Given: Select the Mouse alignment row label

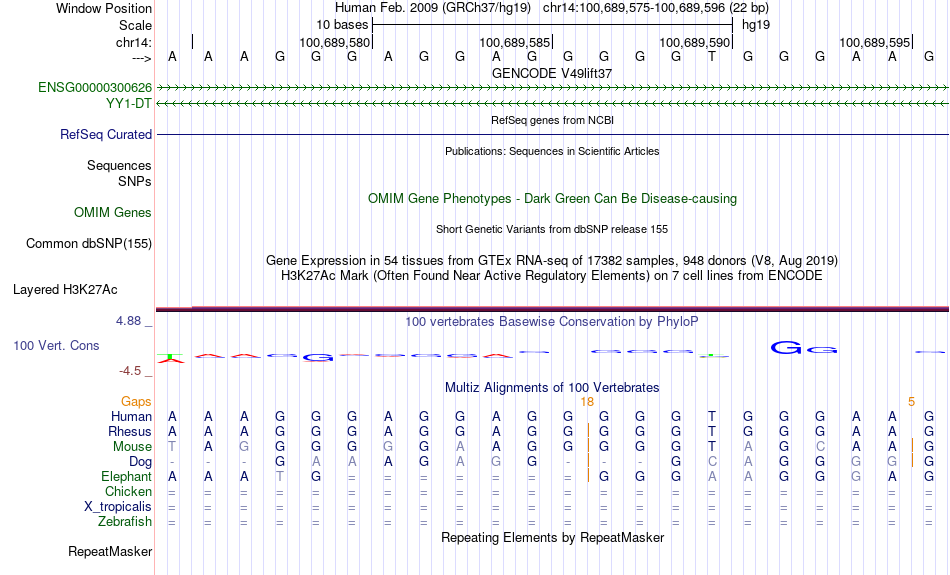Looking at the screenshot, I should pyautogui.click(x=132, y=447).
